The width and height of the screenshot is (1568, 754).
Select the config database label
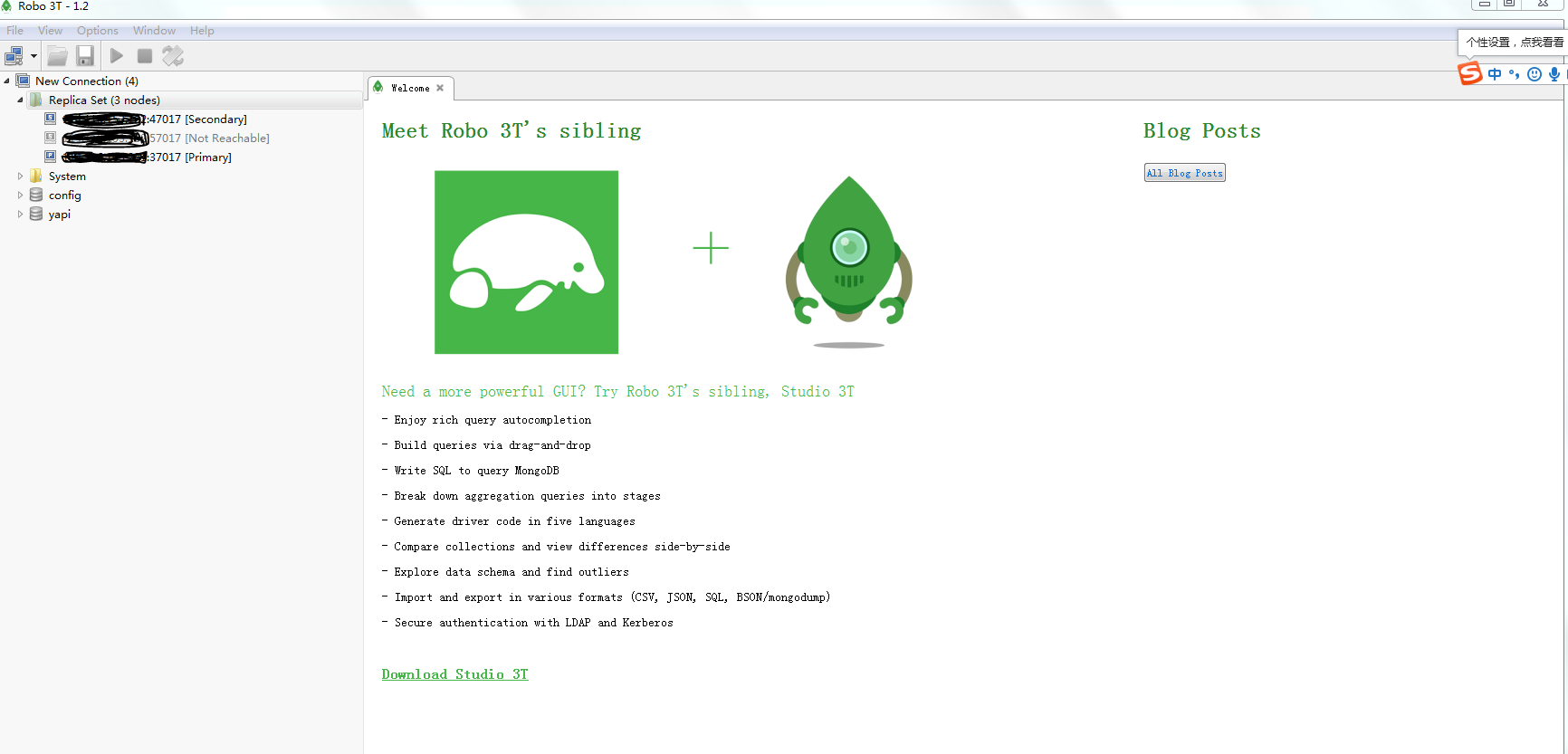point(65,196)
